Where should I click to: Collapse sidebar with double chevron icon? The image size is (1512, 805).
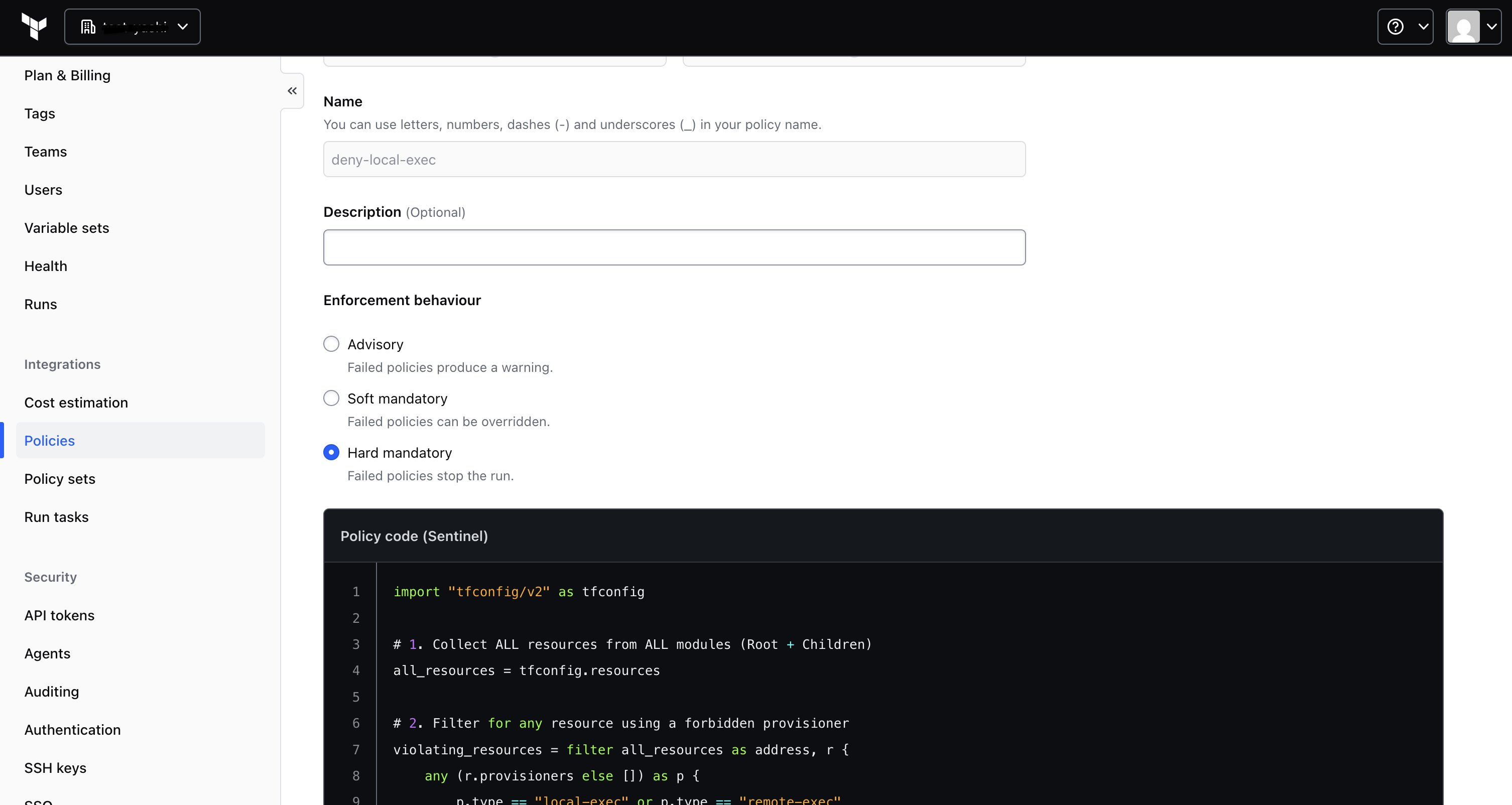click(292, 91)
